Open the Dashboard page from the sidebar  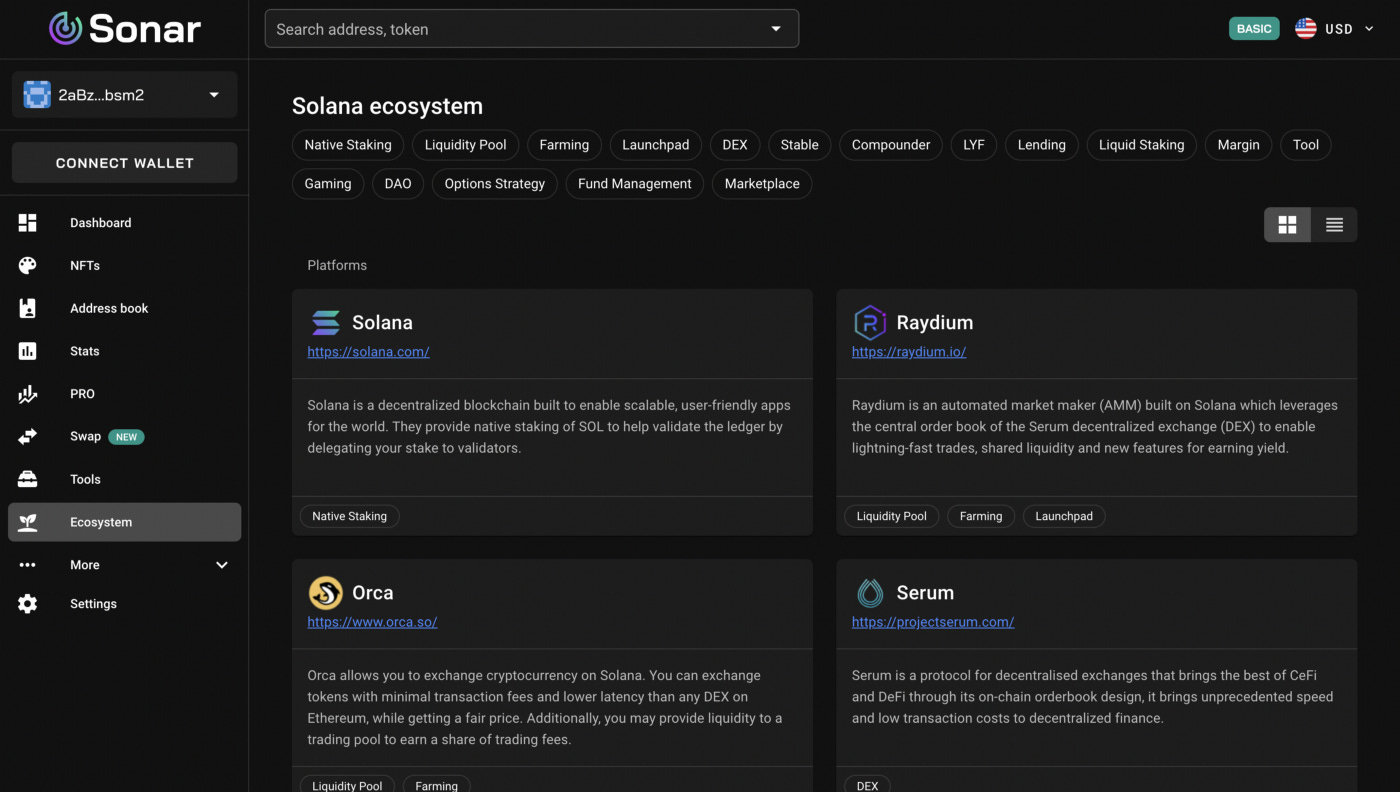(27, 222)
